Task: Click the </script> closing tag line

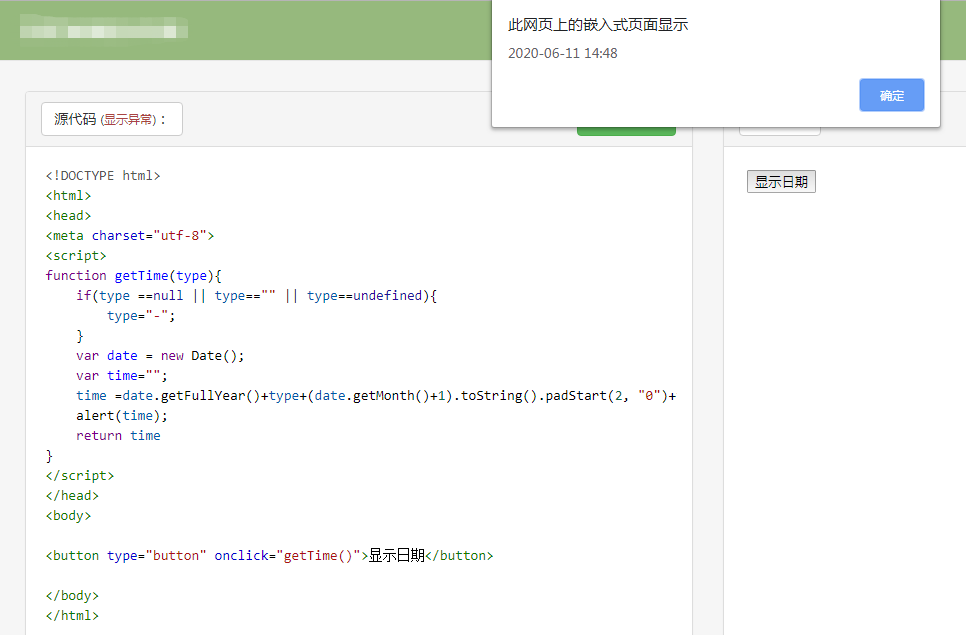Action: coord(80,475)
